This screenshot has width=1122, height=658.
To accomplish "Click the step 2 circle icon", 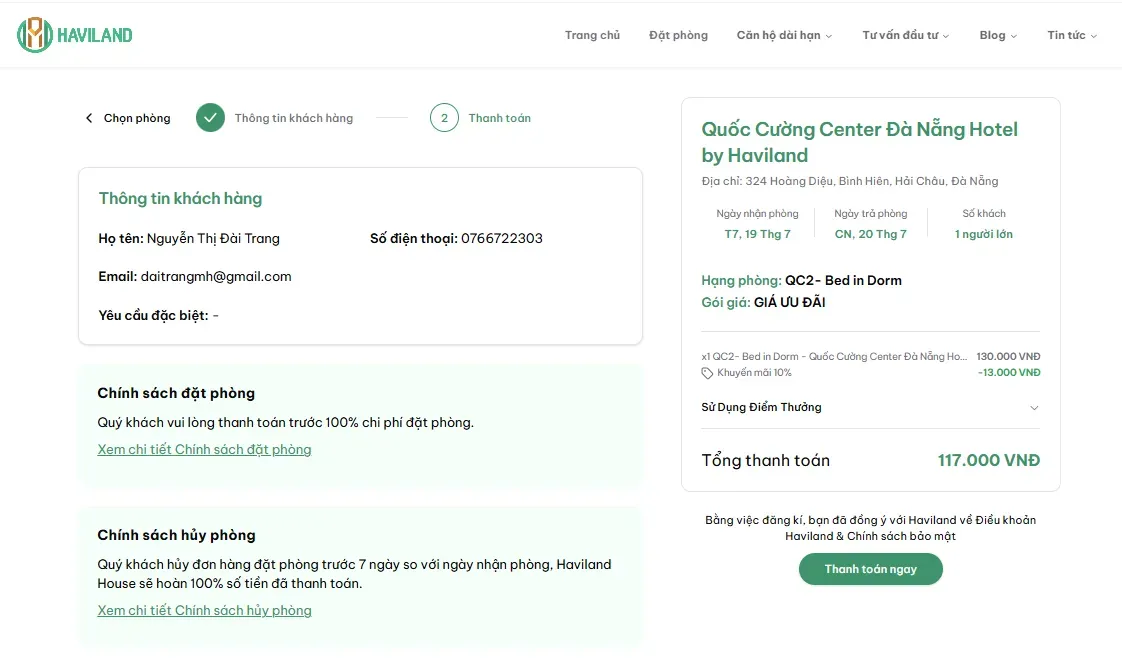I will pos(444,118).
